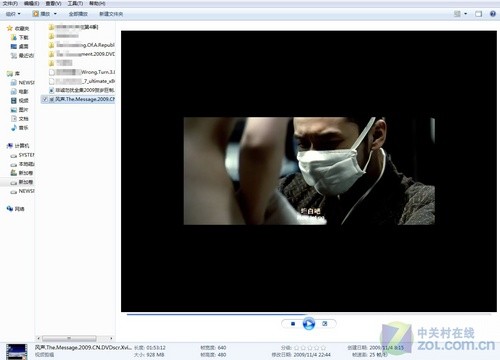Open the 文档 documents library
This screenshot has width=500, height=360.
pos(20,119)
